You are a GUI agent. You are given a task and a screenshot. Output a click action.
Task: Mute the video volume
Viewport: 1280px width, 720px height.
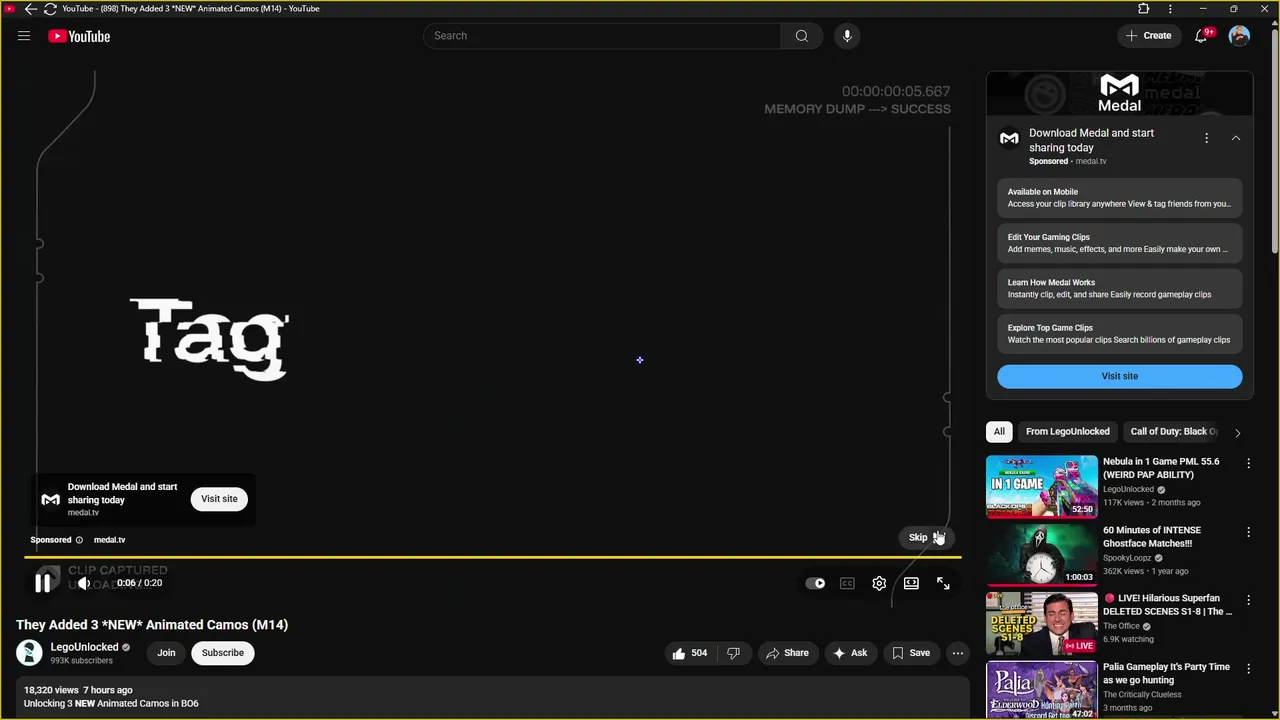(x=84, y=583)
